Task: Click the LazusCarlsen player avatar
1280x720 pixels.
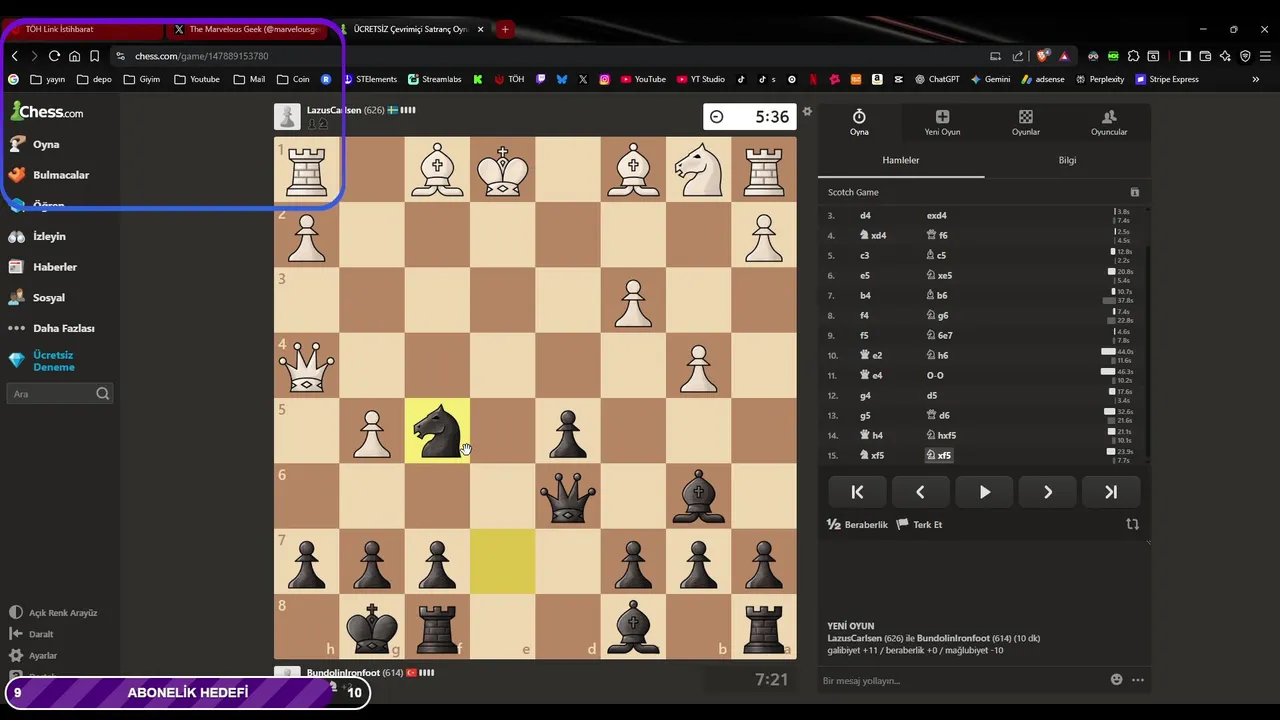Action: 287,117
